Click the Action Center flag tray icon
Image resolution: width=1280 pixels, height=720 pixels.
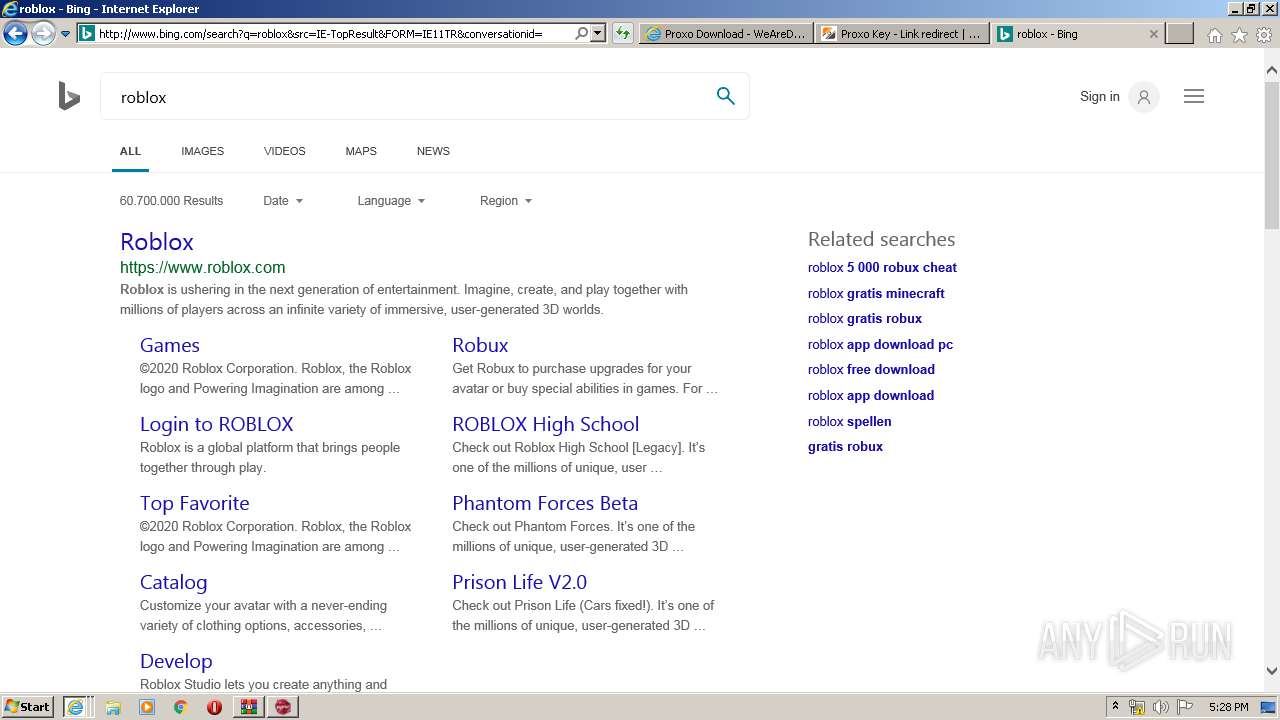pyautogui.click(x=1184, y=707)
